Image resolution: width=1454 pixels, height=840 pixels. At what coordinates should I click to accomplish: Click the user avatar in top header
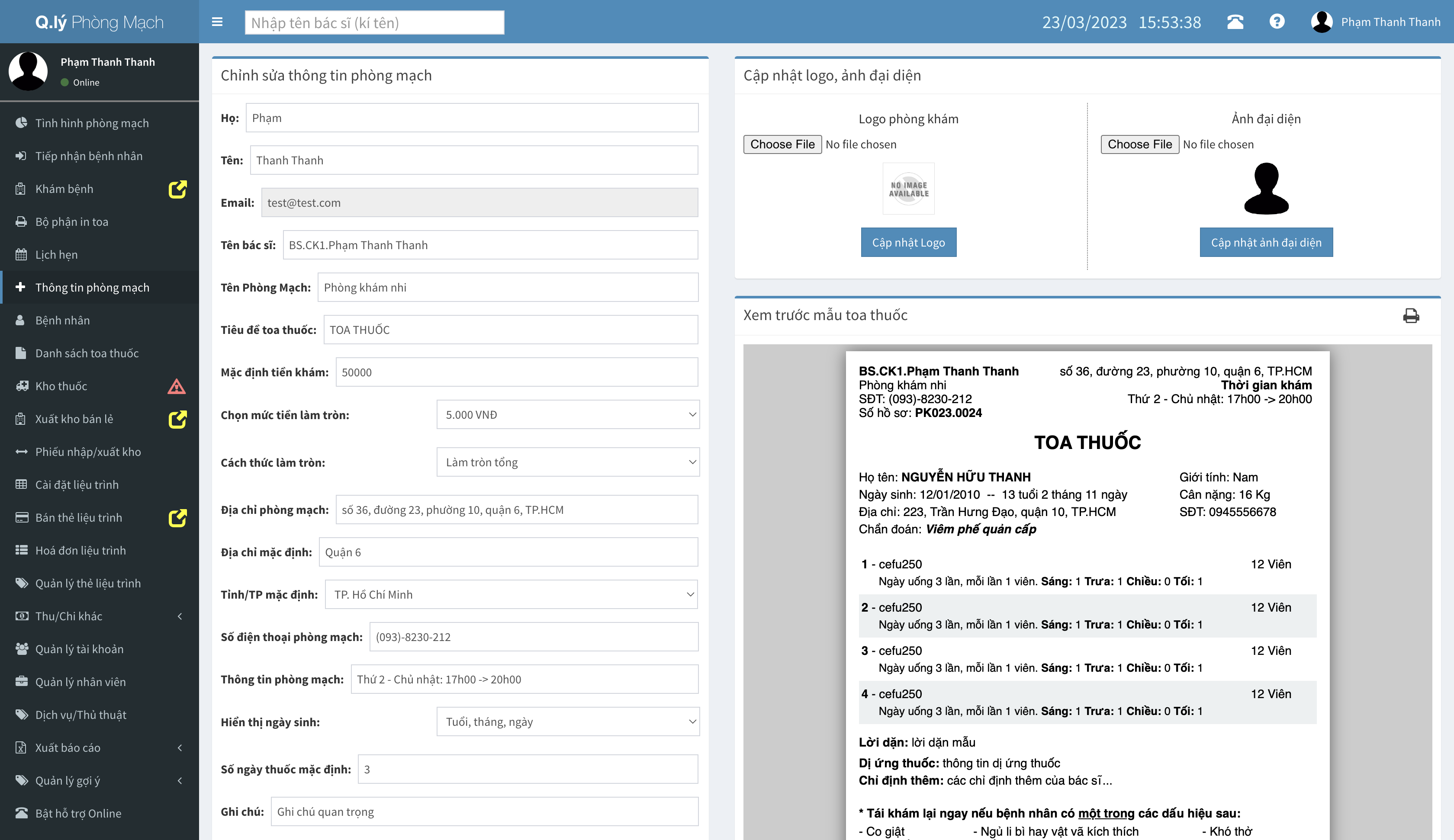pyautogui.click(x=1321, y=22)
